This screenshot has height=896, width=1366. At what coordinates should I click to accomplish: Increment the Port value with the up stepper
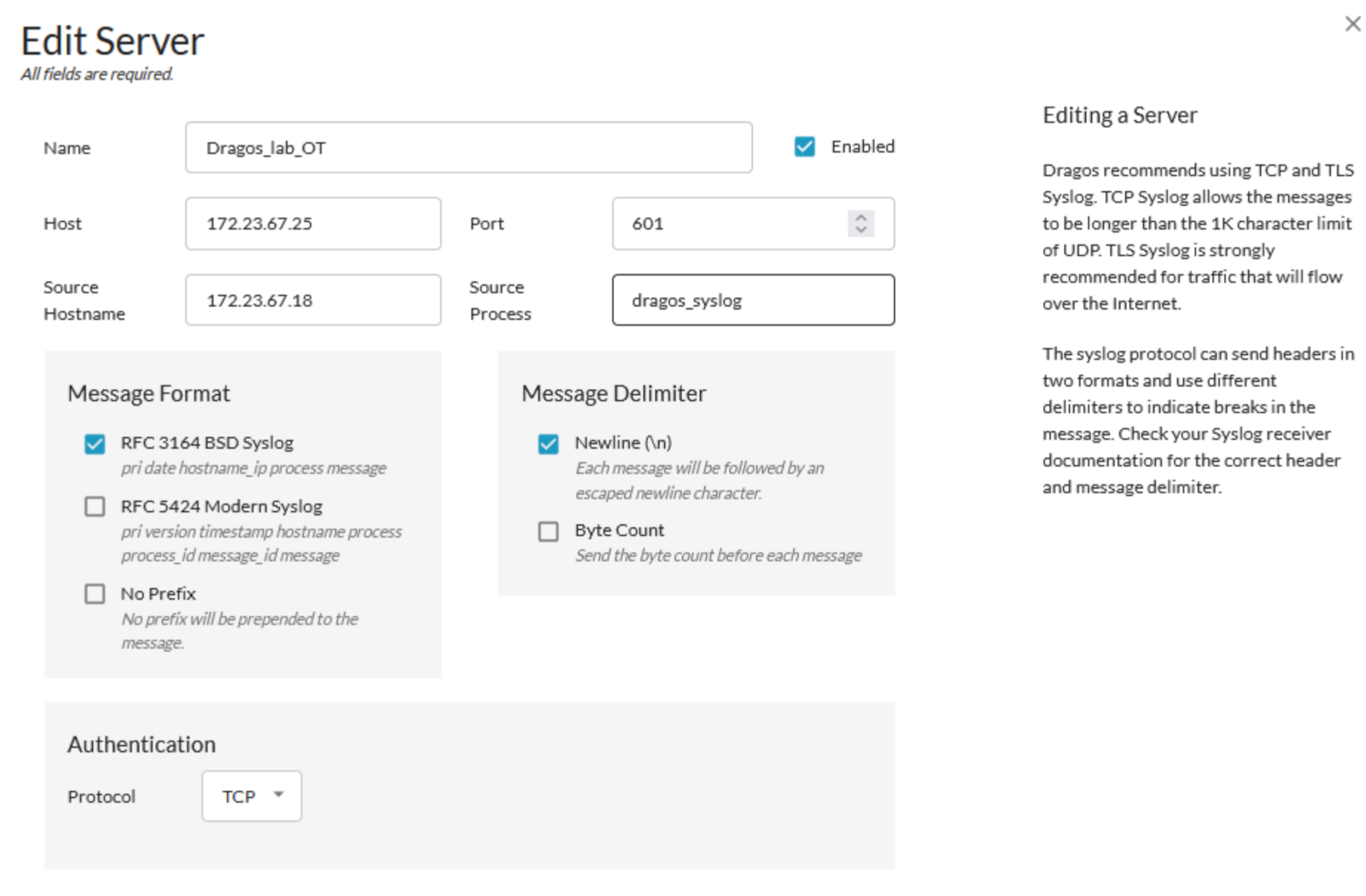tap(861, 218)
